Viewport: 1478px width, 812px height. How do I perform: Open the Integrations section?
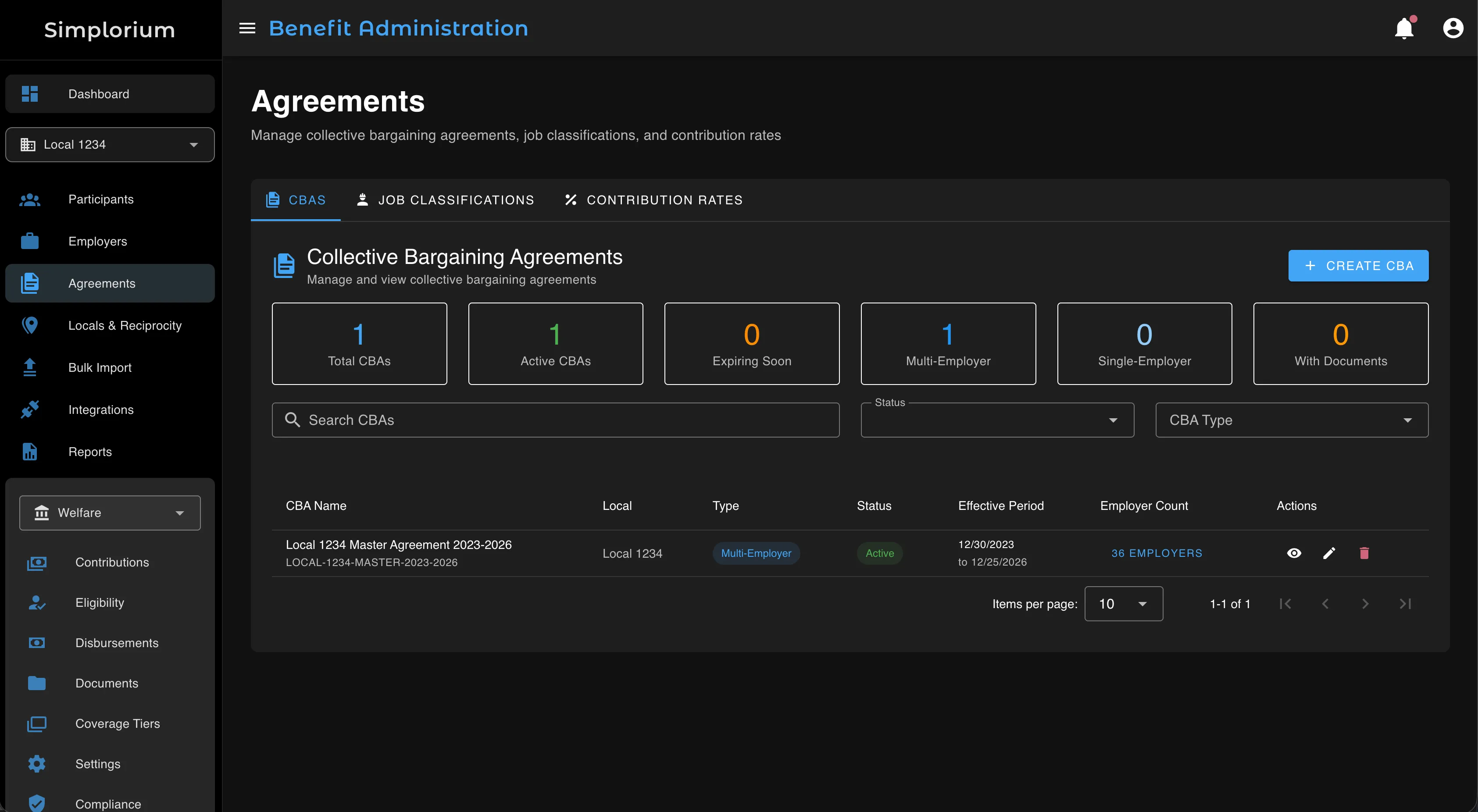point(100,409)
